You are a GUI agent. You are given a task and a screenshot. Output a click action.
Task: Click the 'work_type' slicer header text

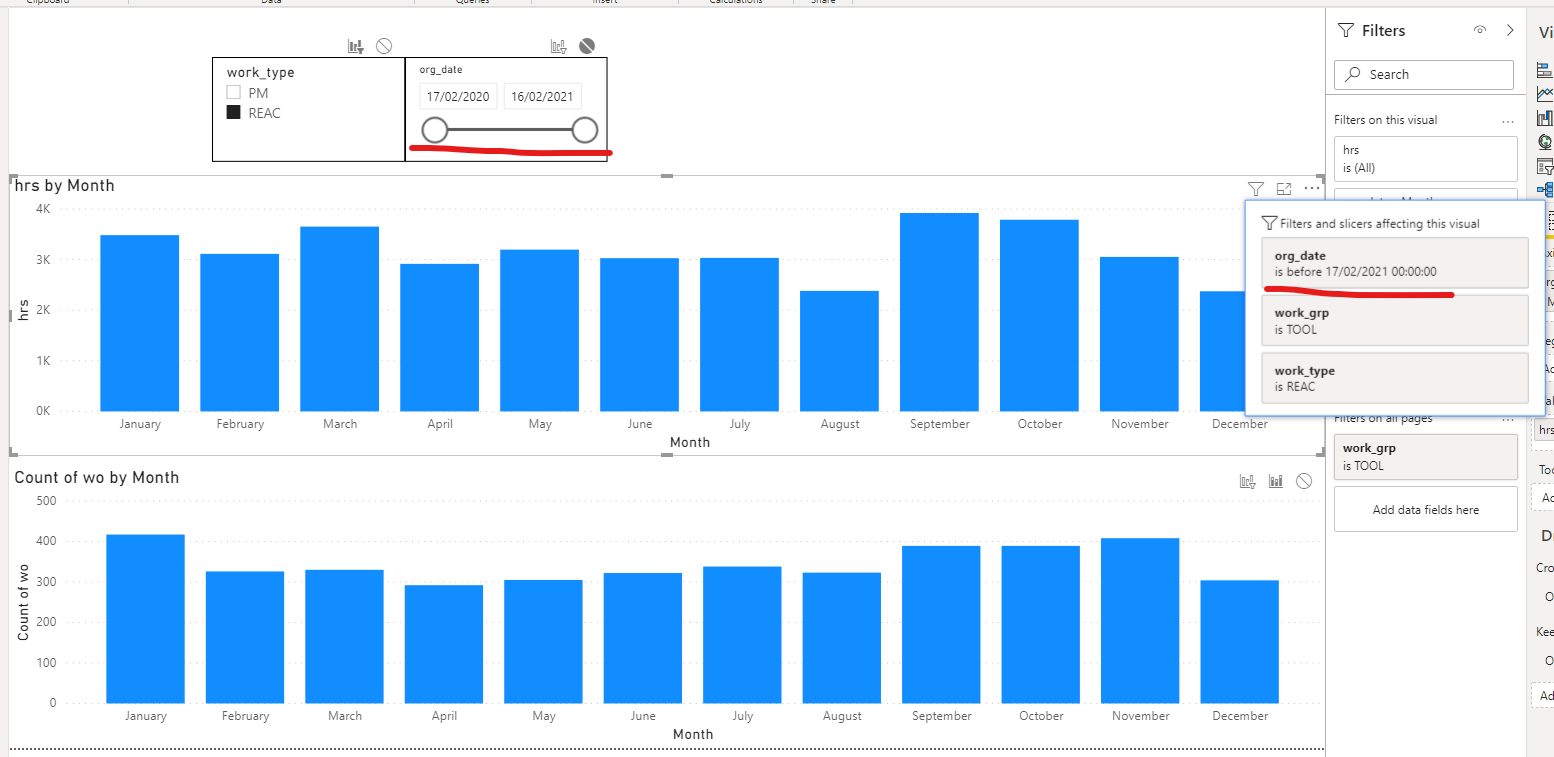pyautogui.click(x=260, y=72)
